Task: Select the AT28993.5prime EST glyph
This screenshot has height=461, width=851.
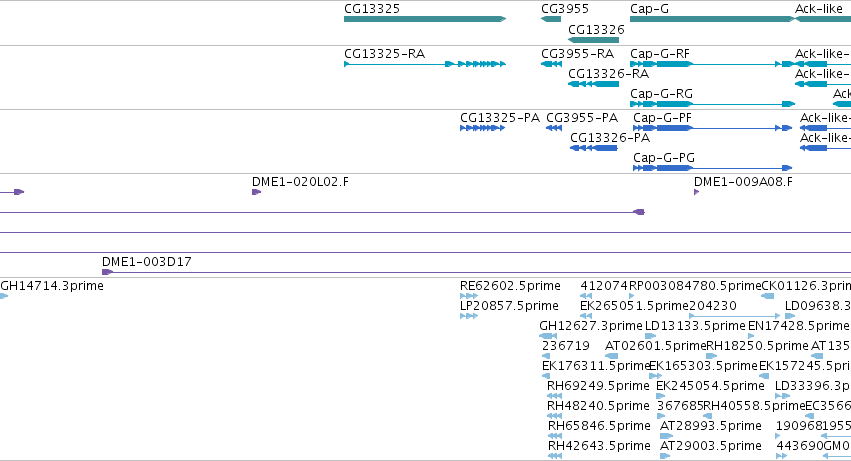Action: point(666,436)
